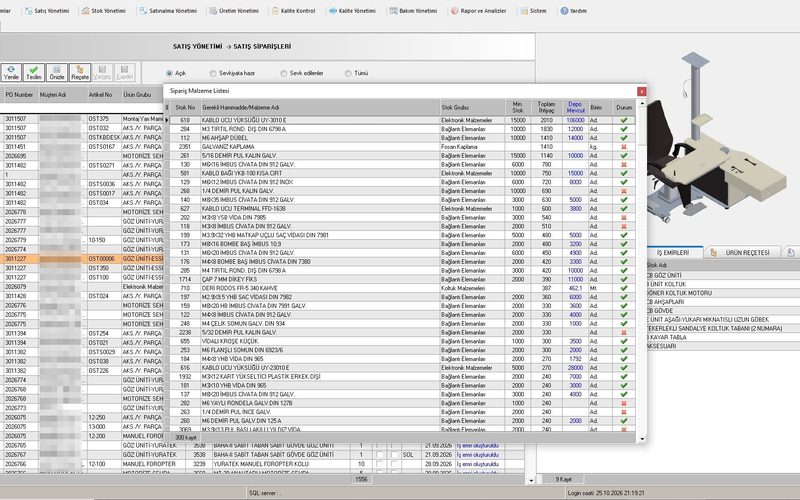
Task: Click red X status of GALVANİZ KAPLAMA row
Action: point(623,147)
